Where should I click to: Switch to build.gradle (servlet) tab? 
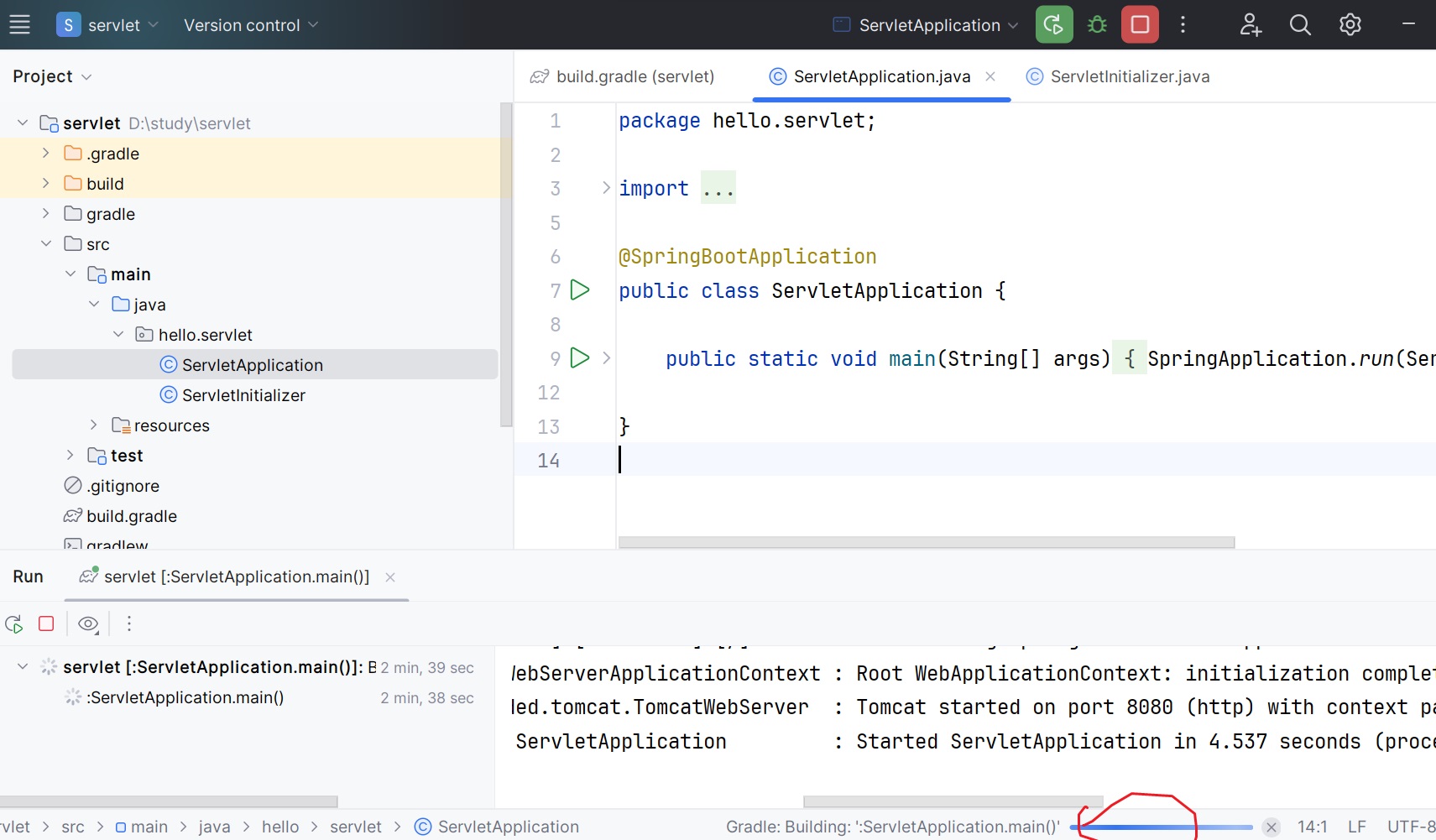pyautogui.click(x=622, y=76)
